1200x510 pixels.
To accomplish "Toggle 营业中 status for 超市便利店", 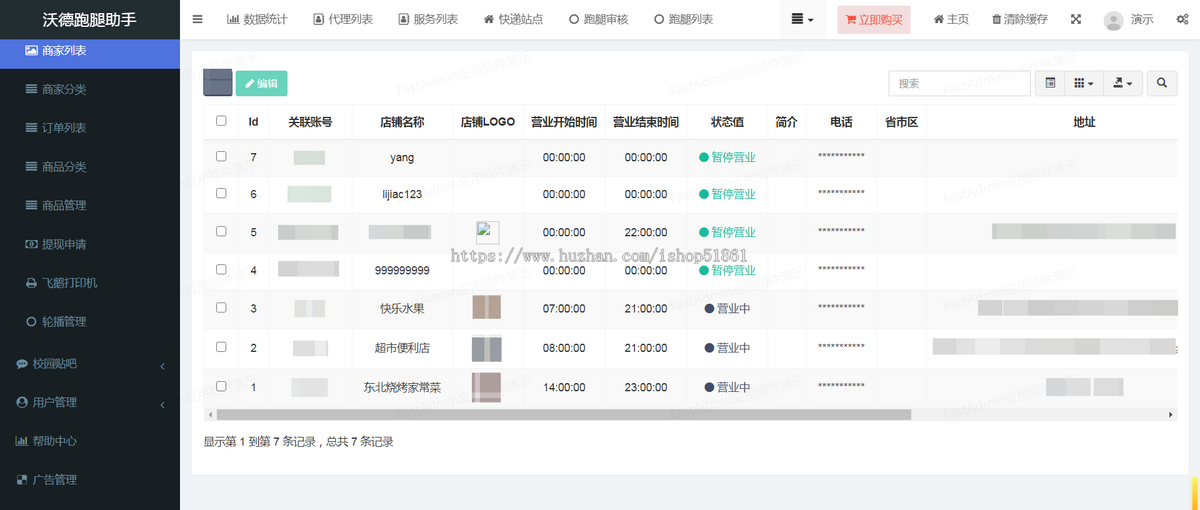I will (727, 347).
